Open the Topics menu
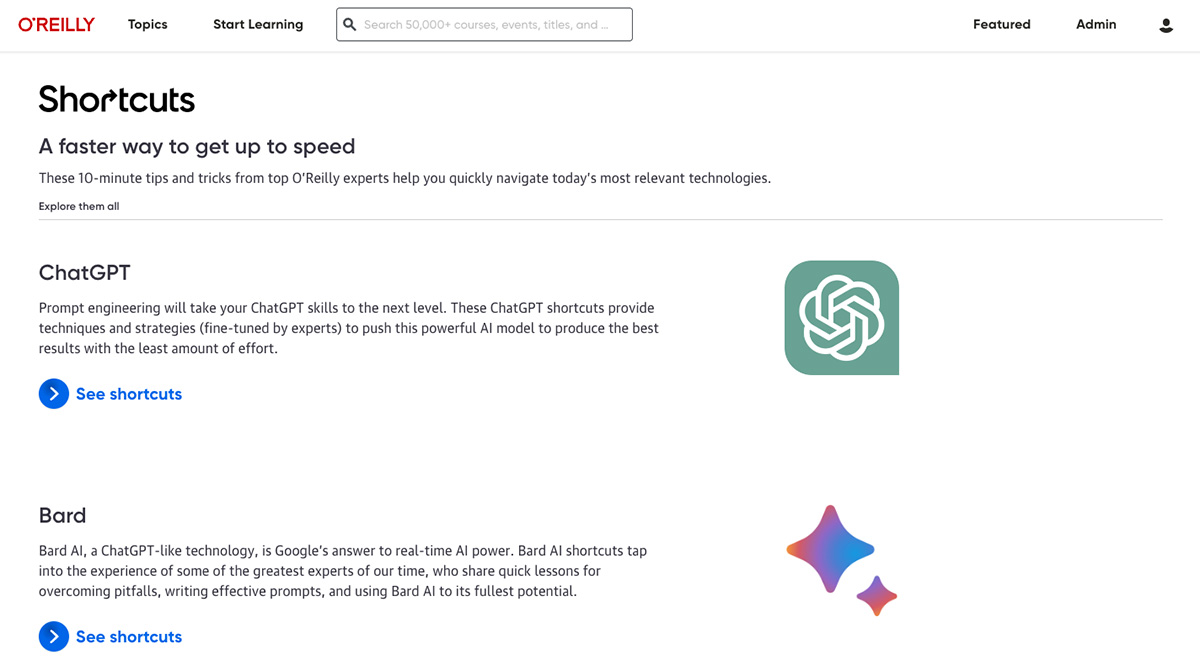1200x671 pixels. (148, 25)
